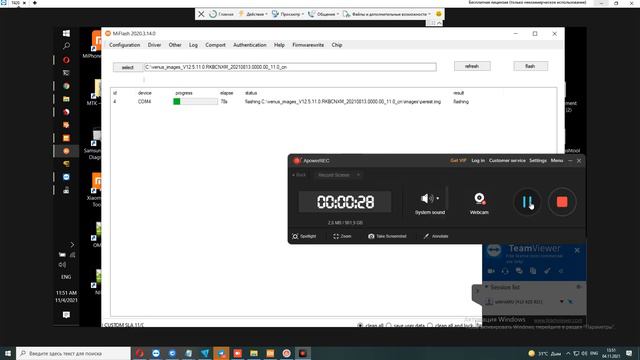Collapse the TeamViewer Session list

click(x=487, y=287)
